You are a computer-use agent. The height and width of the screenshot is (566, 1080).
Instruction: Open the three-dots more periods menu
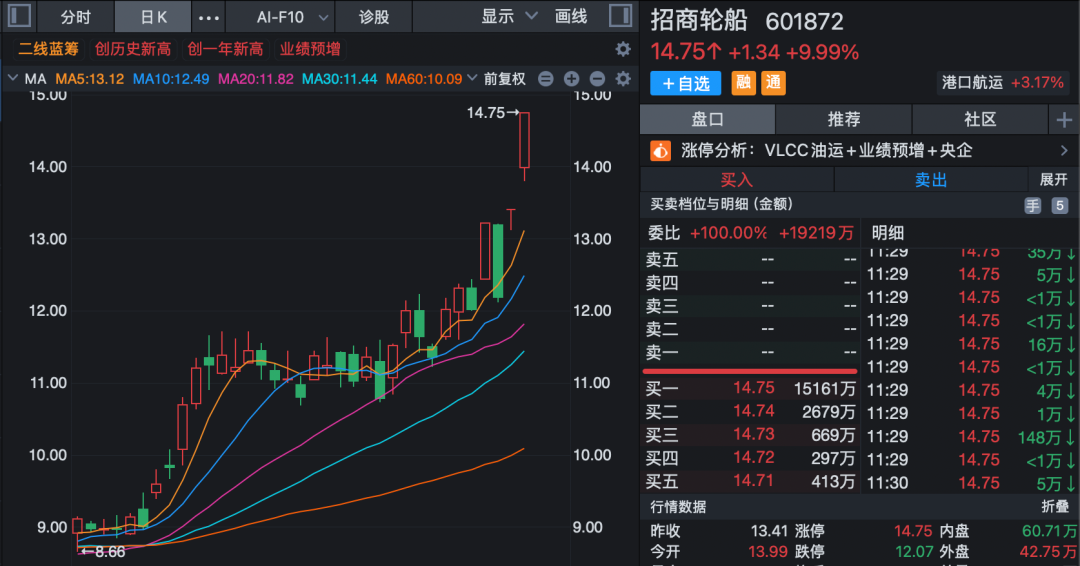[x=207, y=17]
